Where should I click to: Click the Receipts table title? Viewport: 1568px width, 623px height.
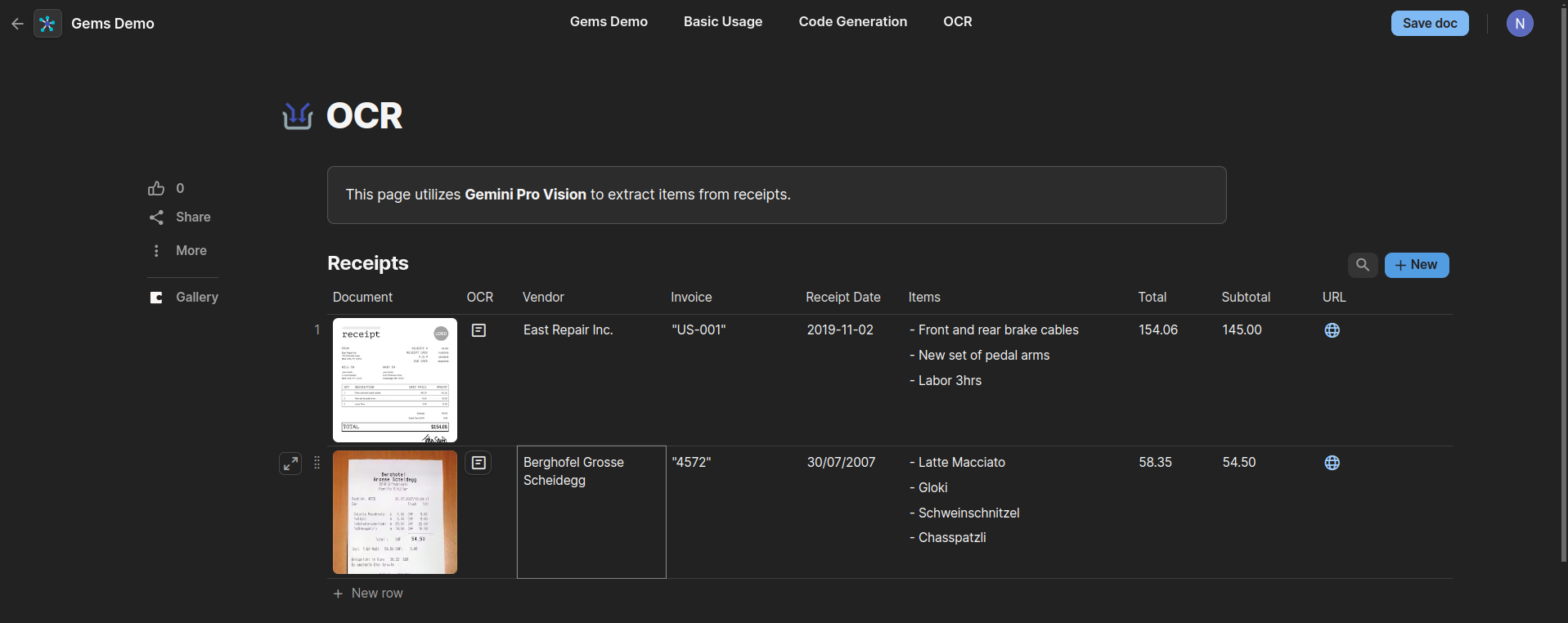368,263
